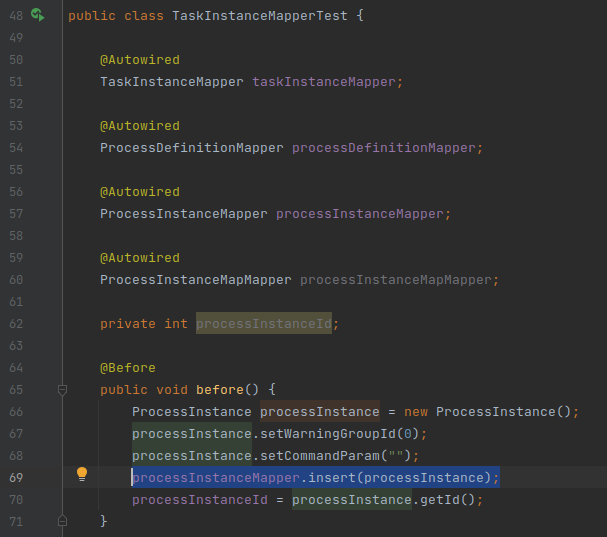Click line number 69 in the gutter
The height and width of the screenshot is (537, 607).
point(16,478)
